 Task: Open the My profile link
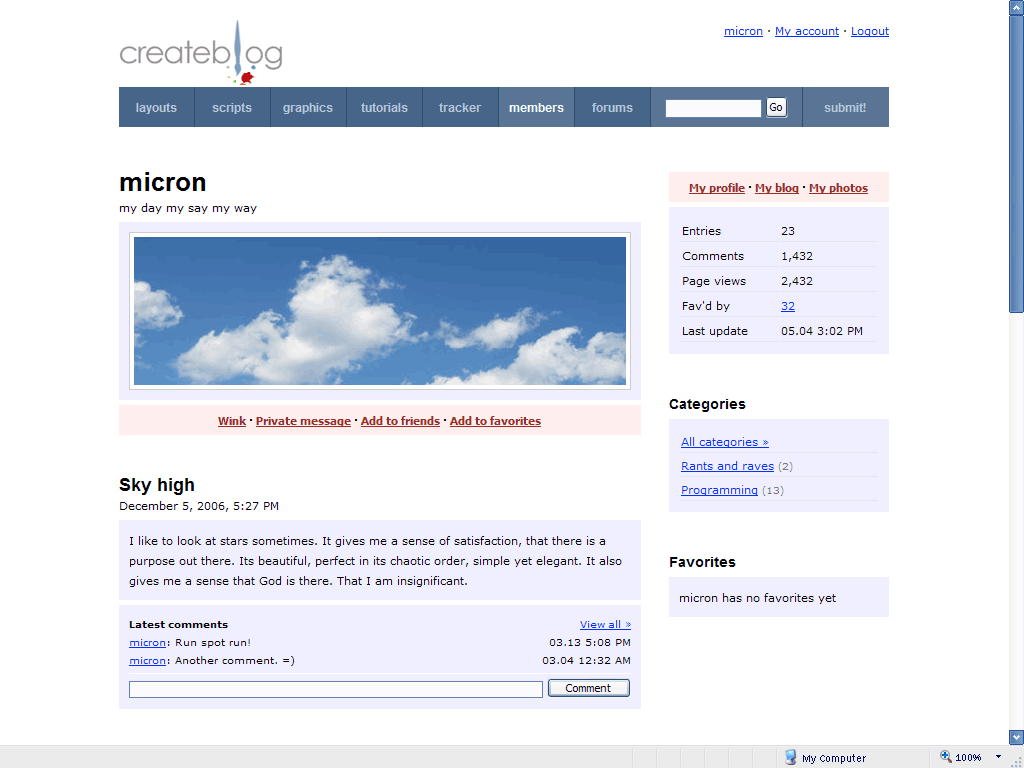[716, 188]
